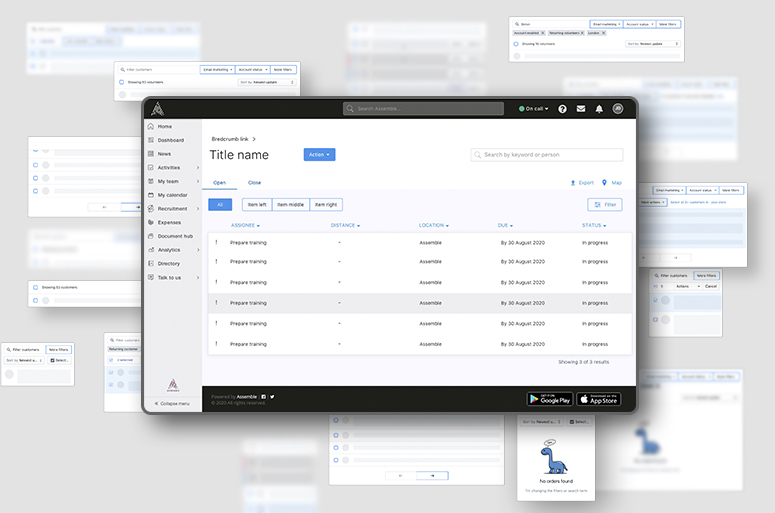Screen dimensions: 775x513
Task: Select the 'Item left' segmented toggle
Action: (257, 204)
